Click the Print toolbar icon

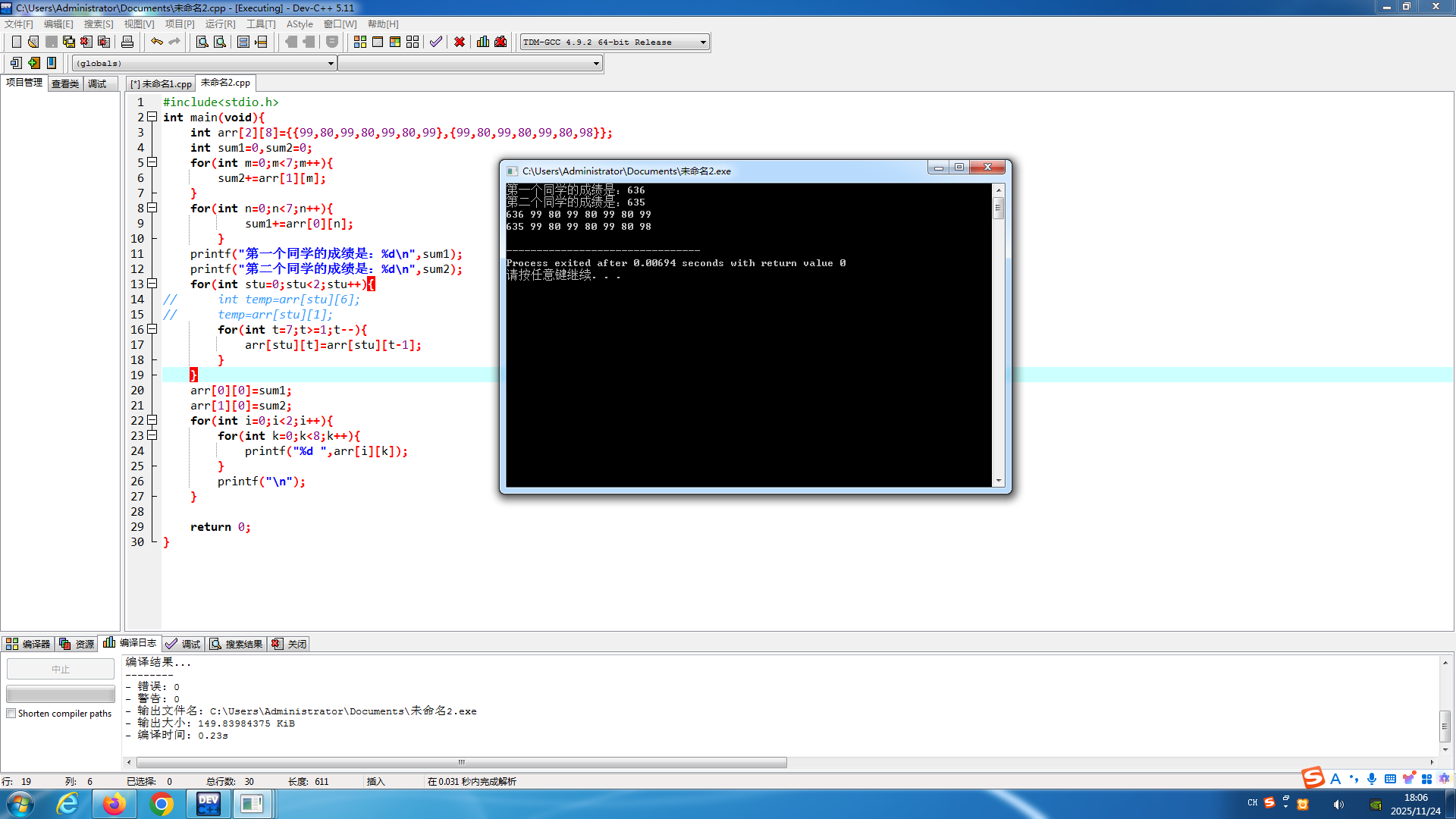click(127, 42)
